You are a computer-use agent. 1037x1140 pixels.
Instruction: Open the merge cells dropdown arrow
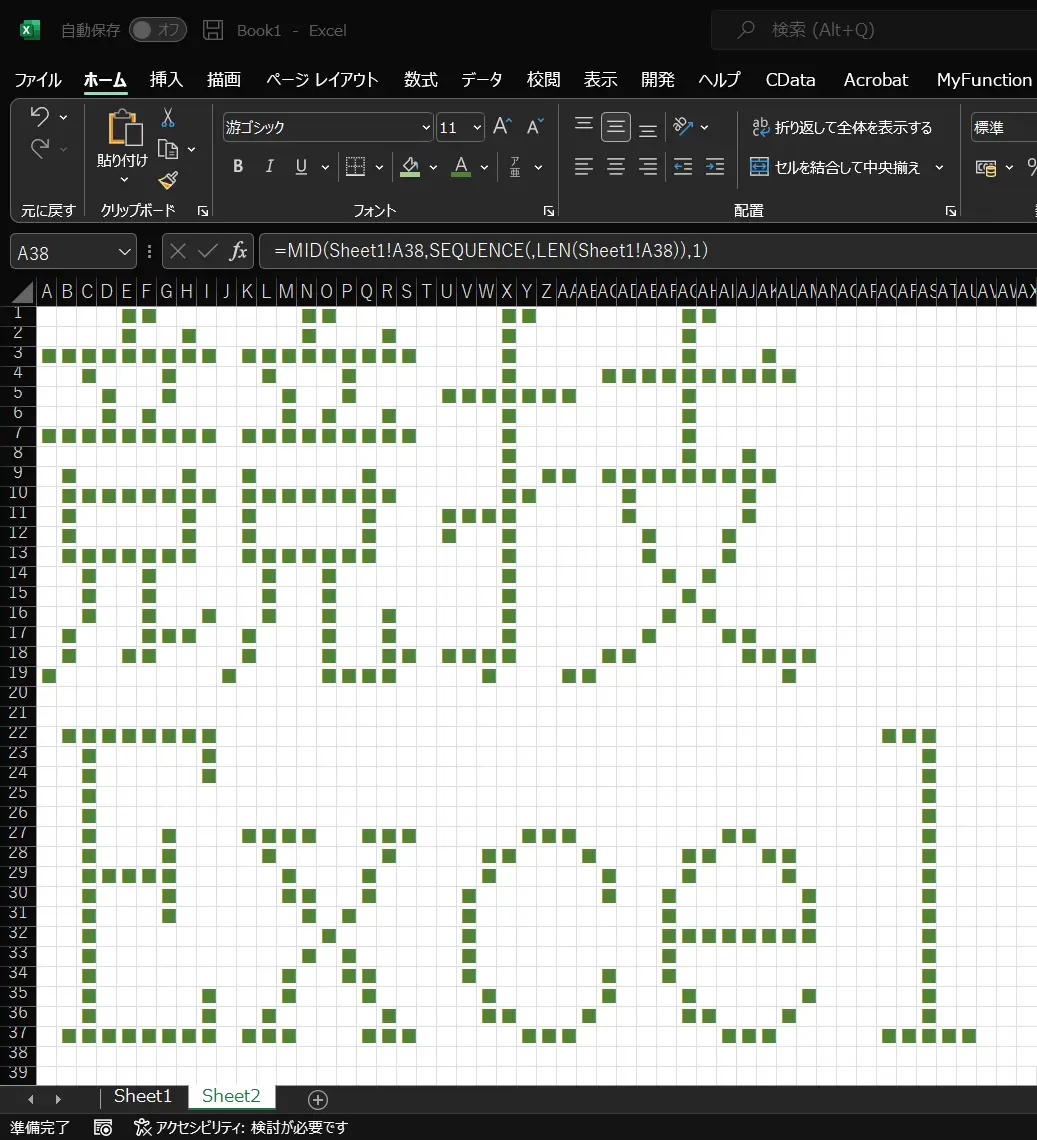coord(940,167)
